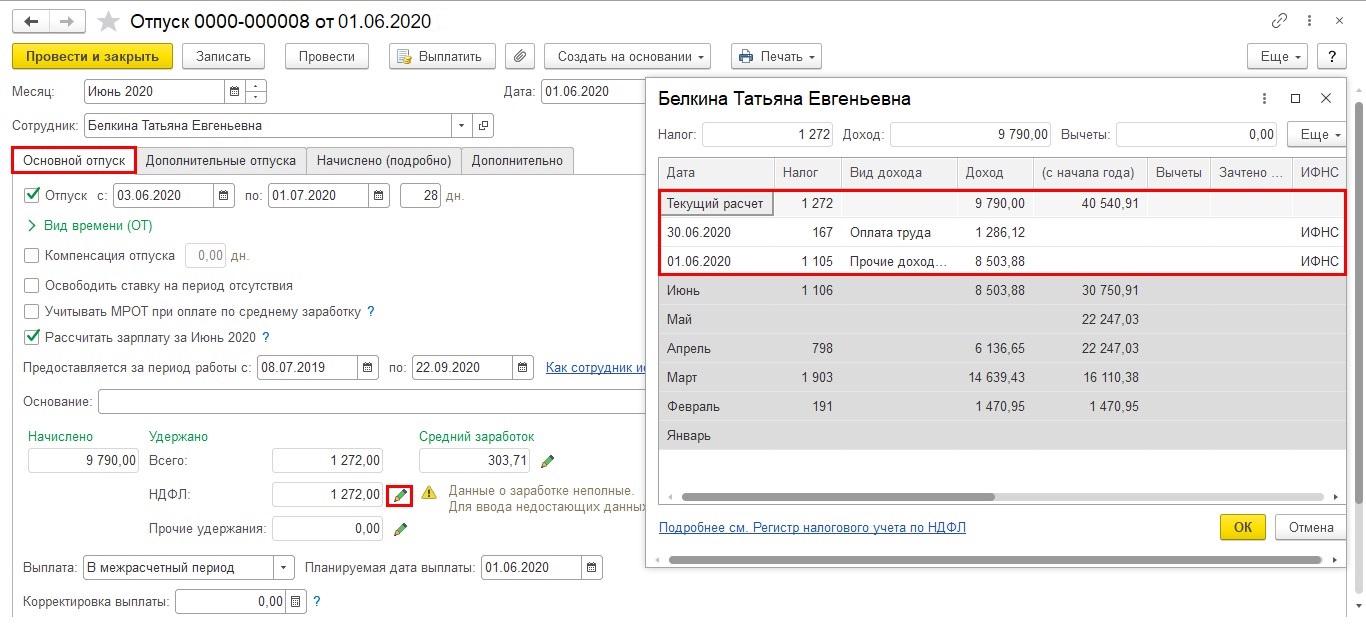This screenshot has height=629, width=1366.
Task: Check Учитывать МРОТ при оплате
Action: pos(31,311)
